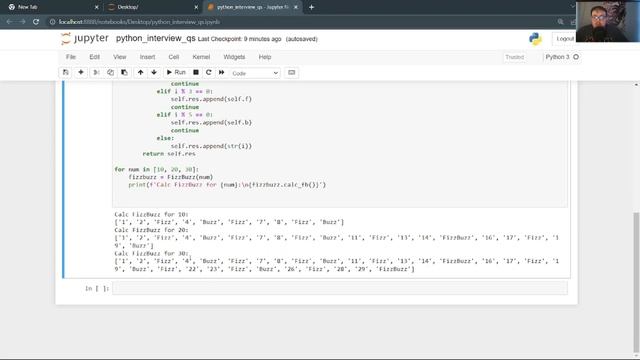Image resolution: width=640 pixels, height=360 pixels.
Task: Open the Help menu
Action: tap(265, 57)
